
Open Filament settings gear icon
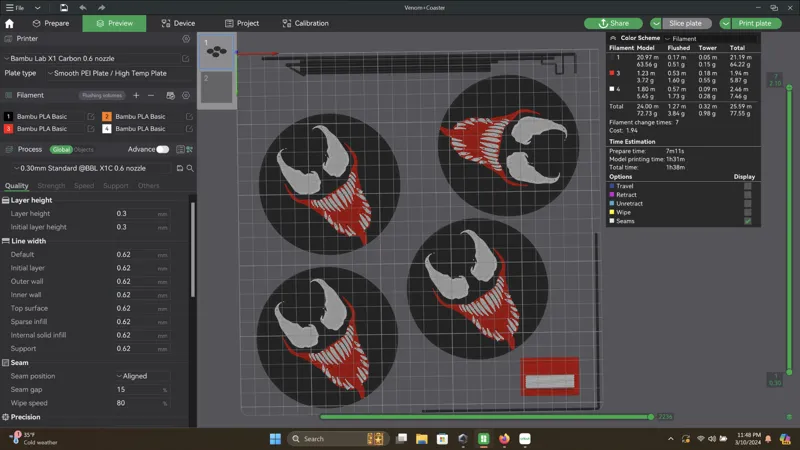[x=186, y=95]
